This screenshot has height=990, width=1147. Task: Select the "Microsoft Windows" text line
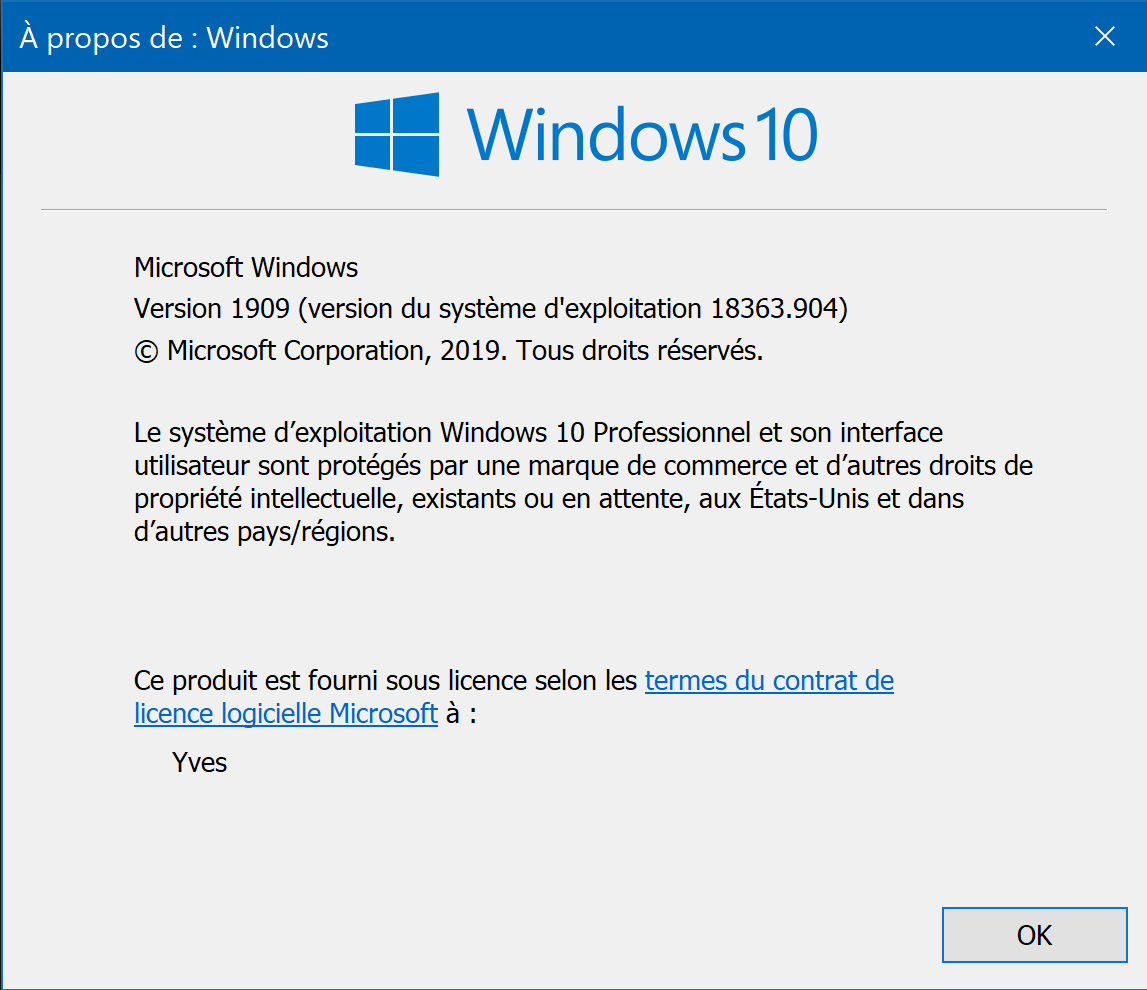246,268
